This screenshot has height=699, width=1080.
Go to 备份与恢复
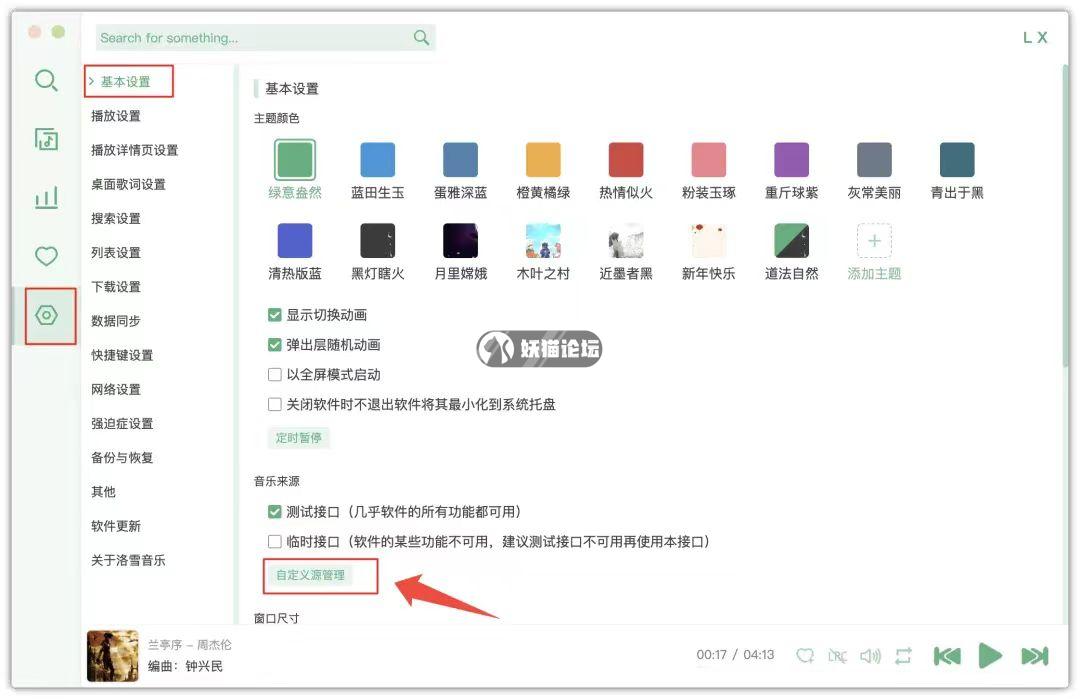coord(122,457)
